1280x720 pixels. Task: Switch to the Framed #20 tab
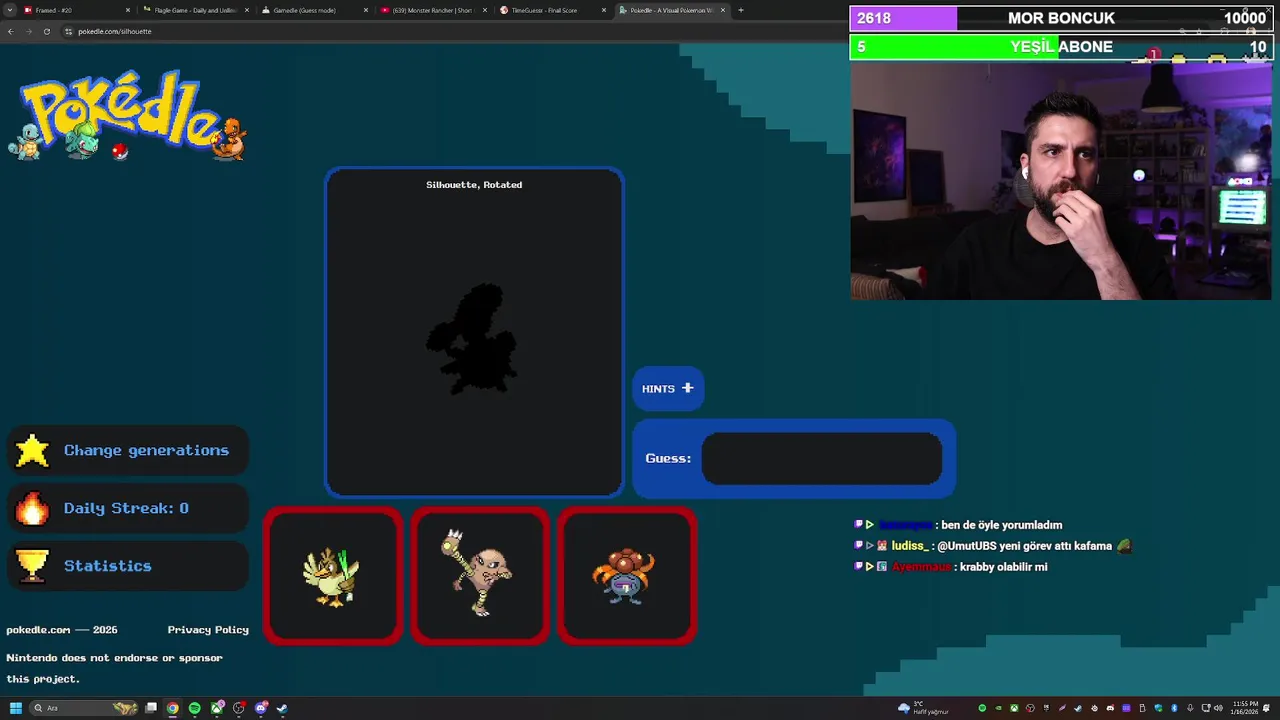click(76, 10)
